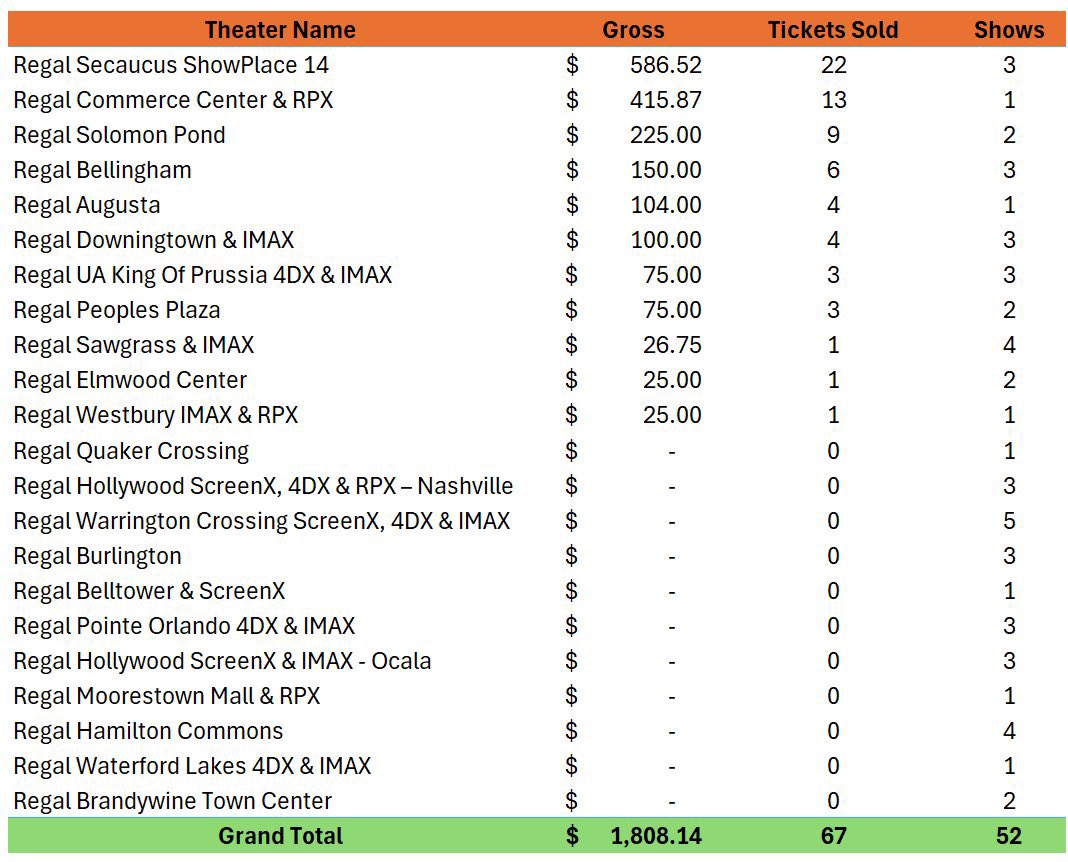
Task: Select the Regal Westbury IMAX & RPX cell
Action: point(155,415)
